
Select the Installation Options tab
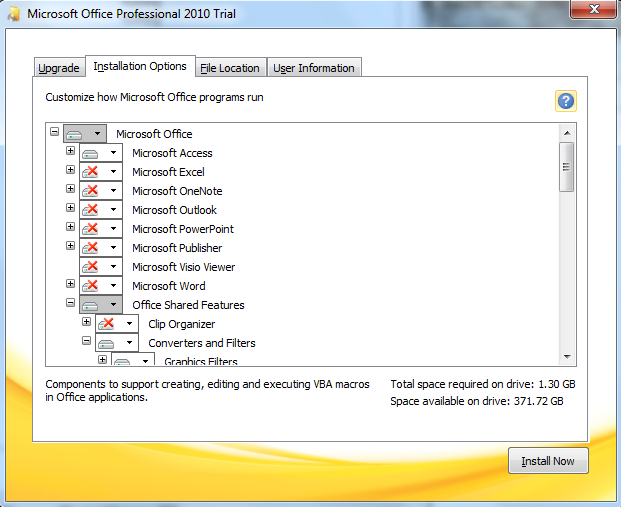tap(140, 66)
